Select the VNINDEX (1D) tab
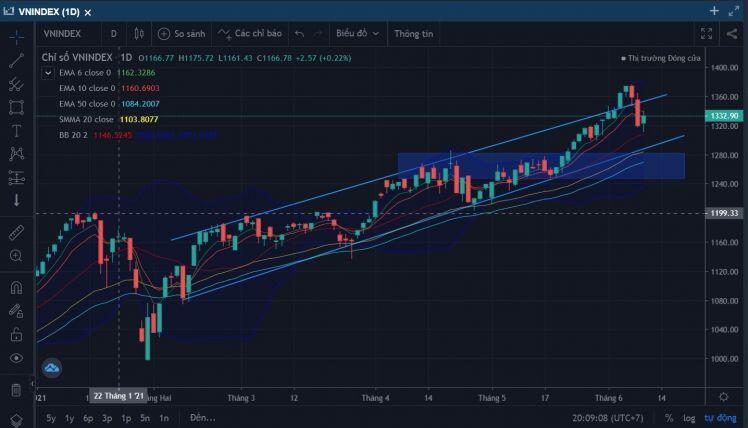Image resolution: width=748 pixels, height=428 pixels. point(49,12)
